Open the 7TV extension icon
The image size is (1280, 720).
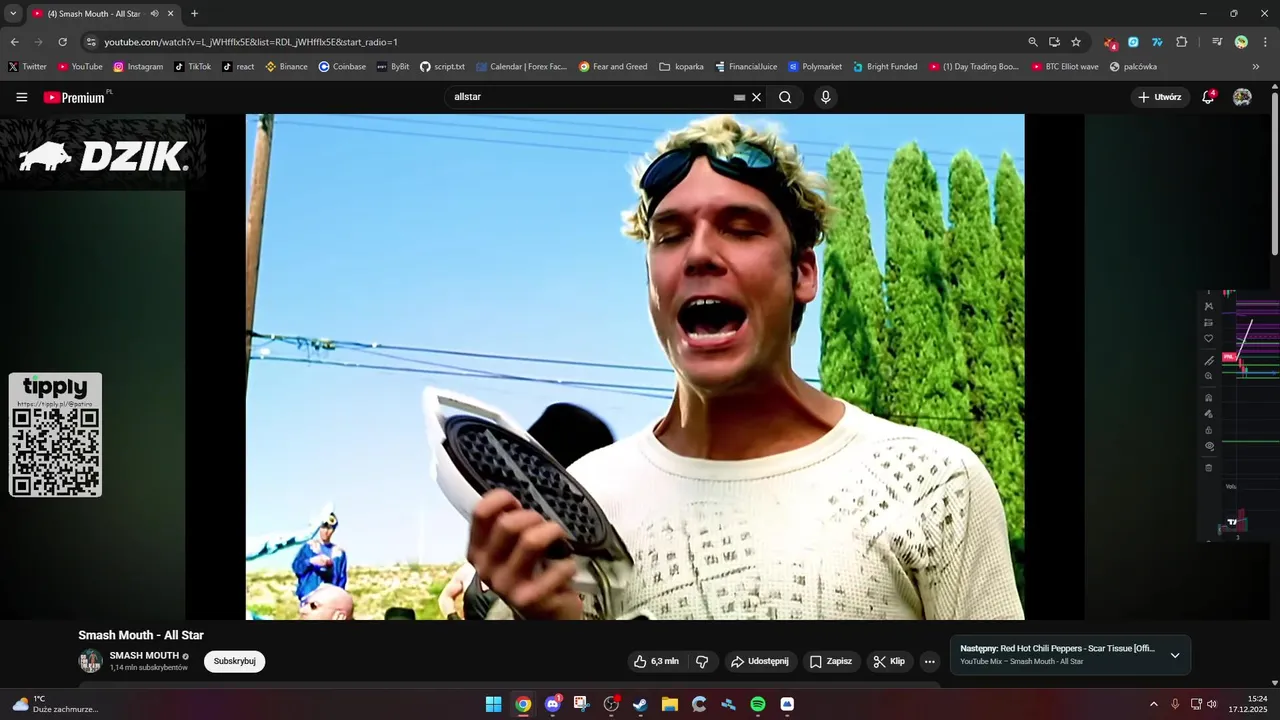click(x=1157, y=42)
